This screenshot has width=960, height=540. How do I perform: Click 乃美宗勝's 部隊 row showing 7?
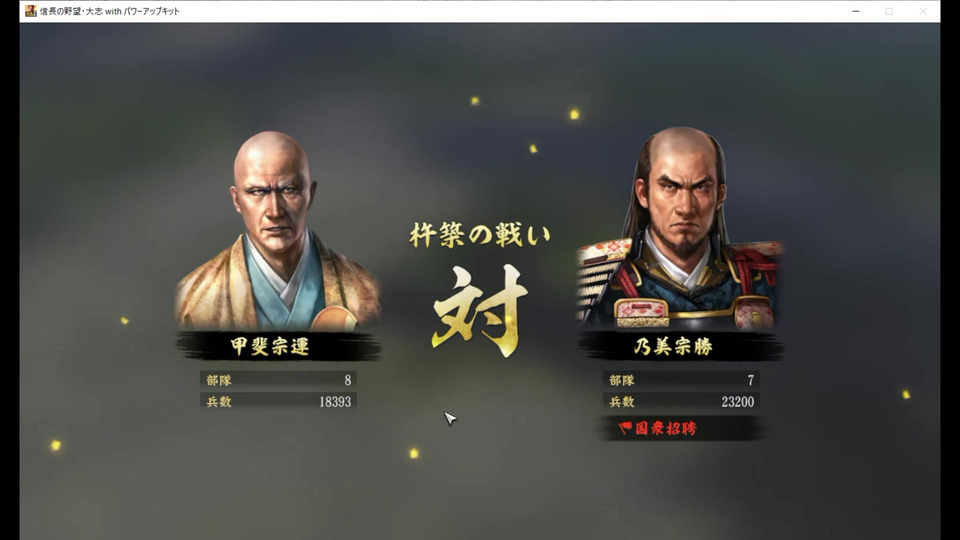point(681,380)
